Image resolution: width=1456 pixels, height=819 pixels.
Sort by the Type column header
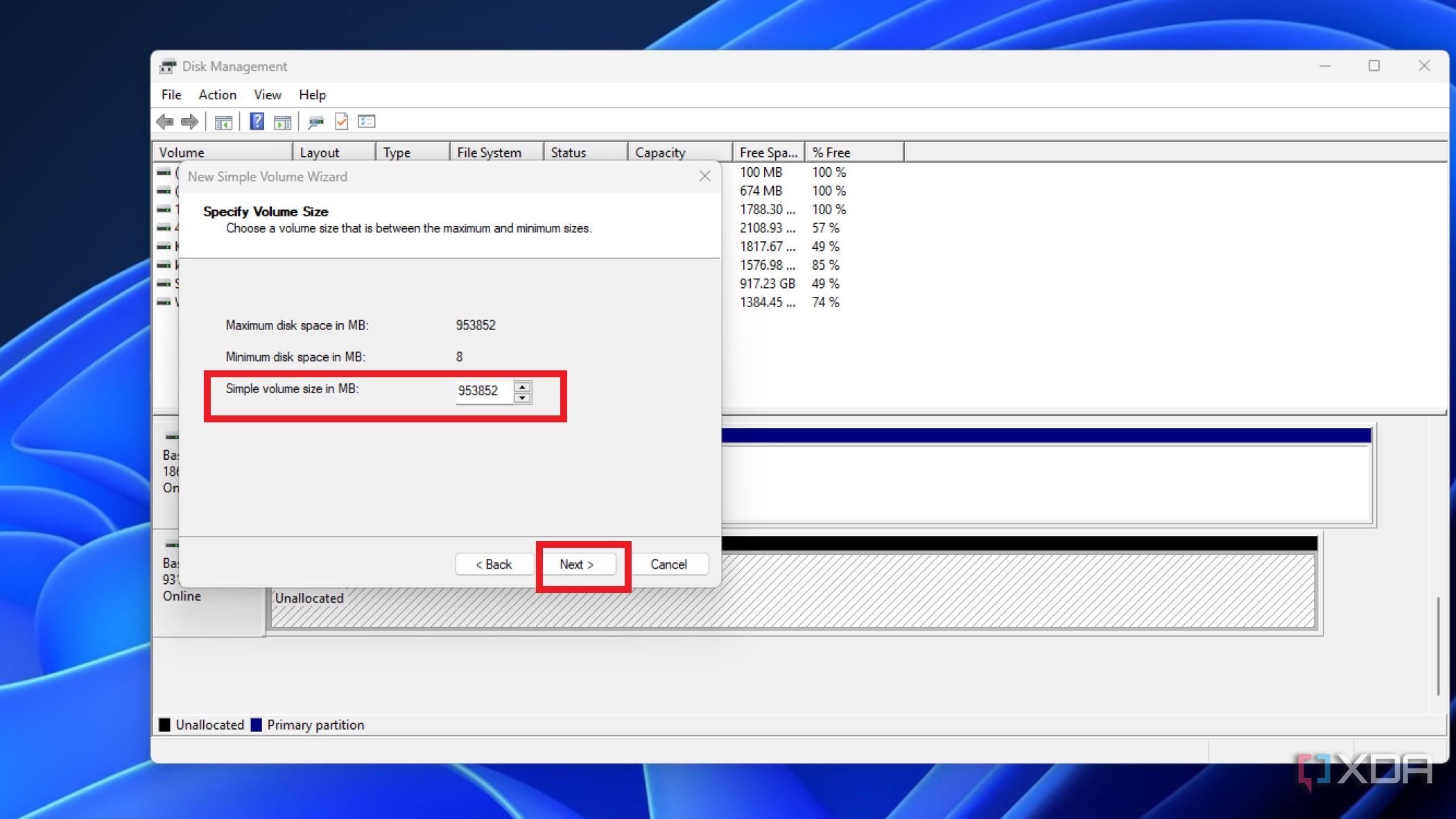(413, 153)
